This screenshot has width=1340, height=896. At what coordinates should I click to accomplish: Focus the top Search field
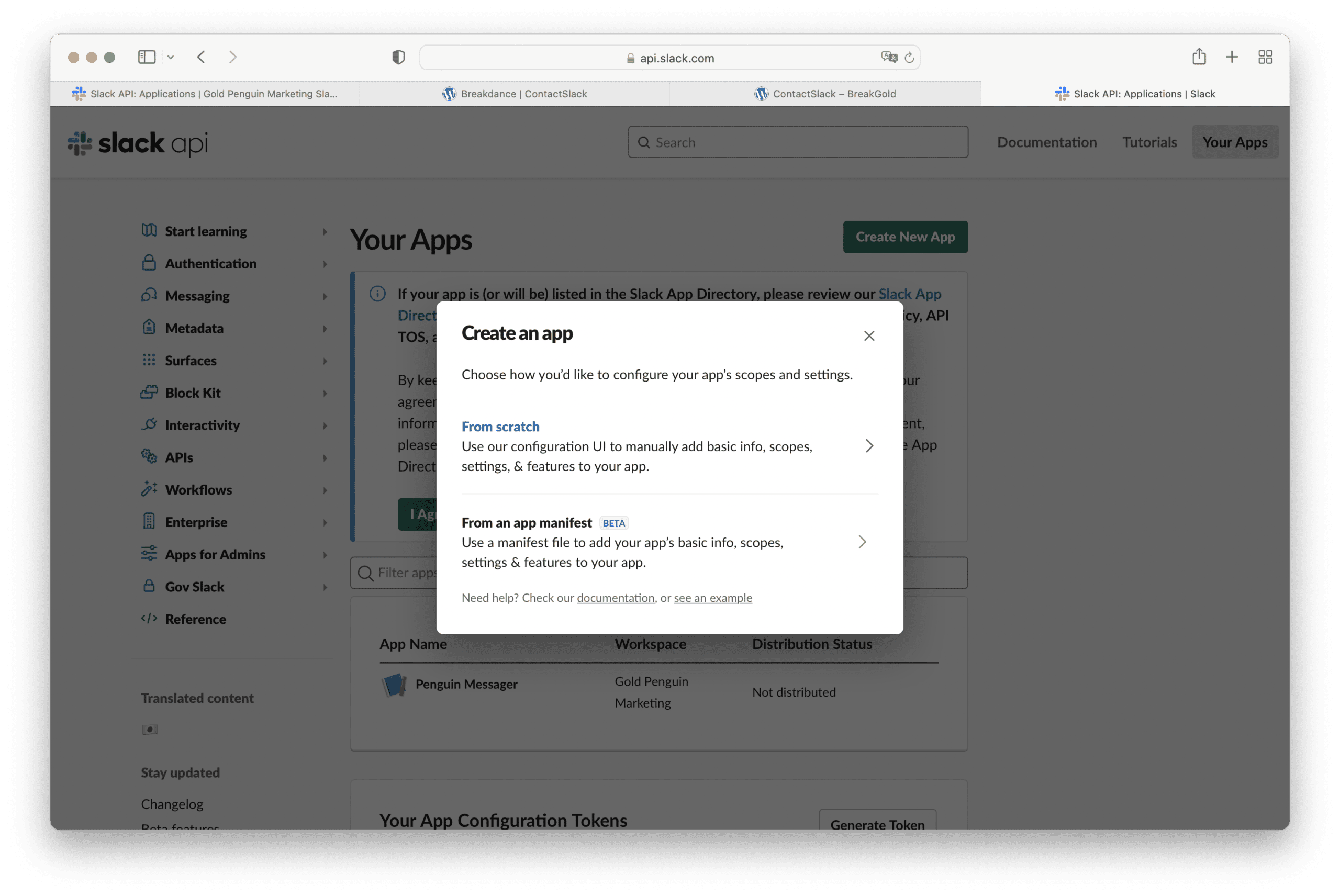click(798, 142)
